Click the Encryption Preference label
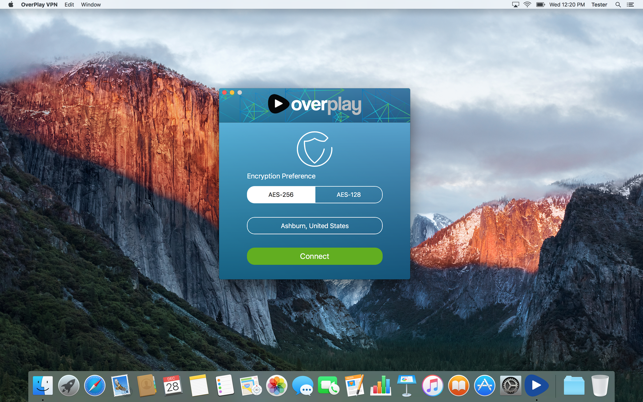 pos(281,176)
